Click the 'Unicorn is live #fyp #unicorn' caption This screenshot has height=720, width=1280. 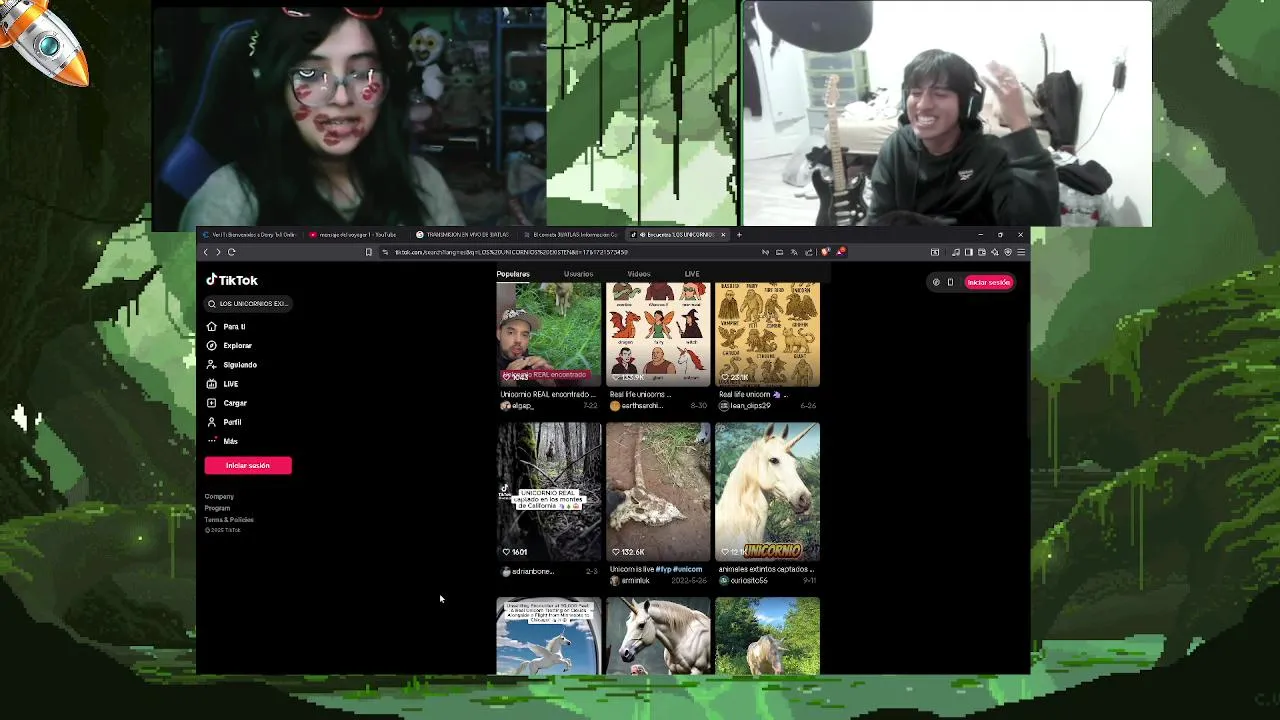coord(656,570)
